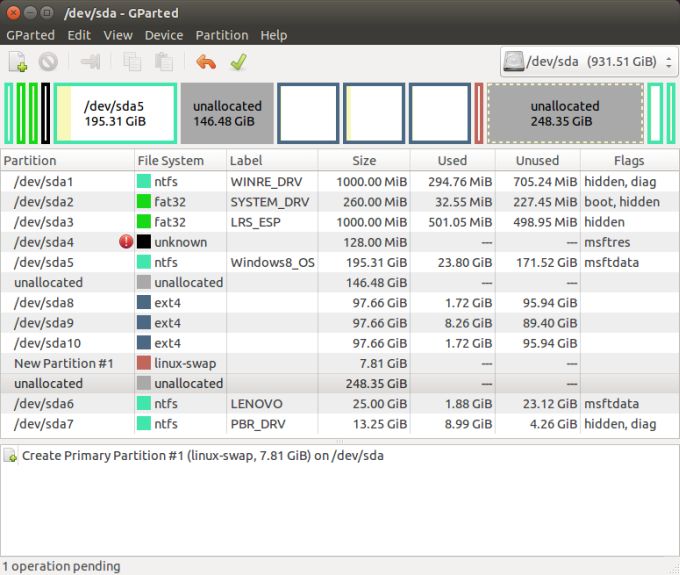Select the /dev/sda7 partition row

click(340, 424)
